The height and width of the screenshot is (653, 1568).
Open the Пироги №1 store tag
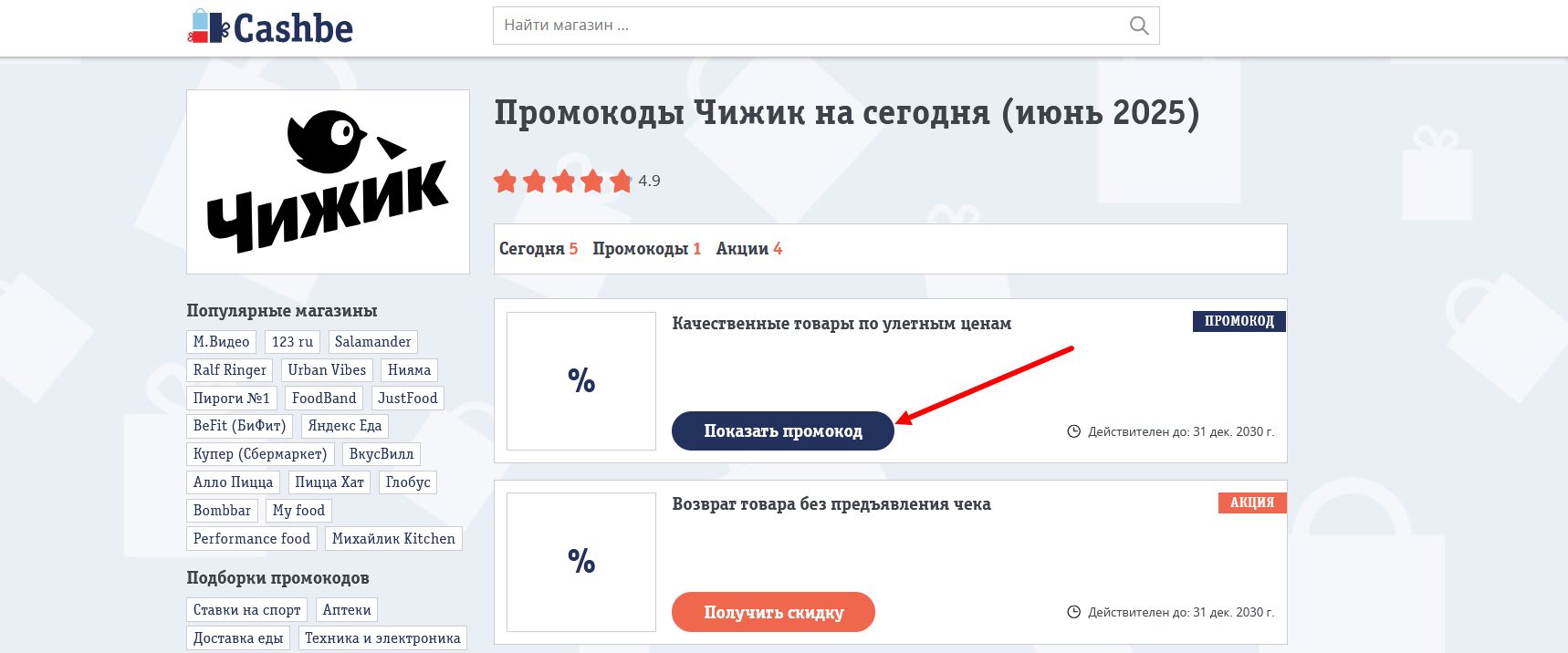[232, 399]
